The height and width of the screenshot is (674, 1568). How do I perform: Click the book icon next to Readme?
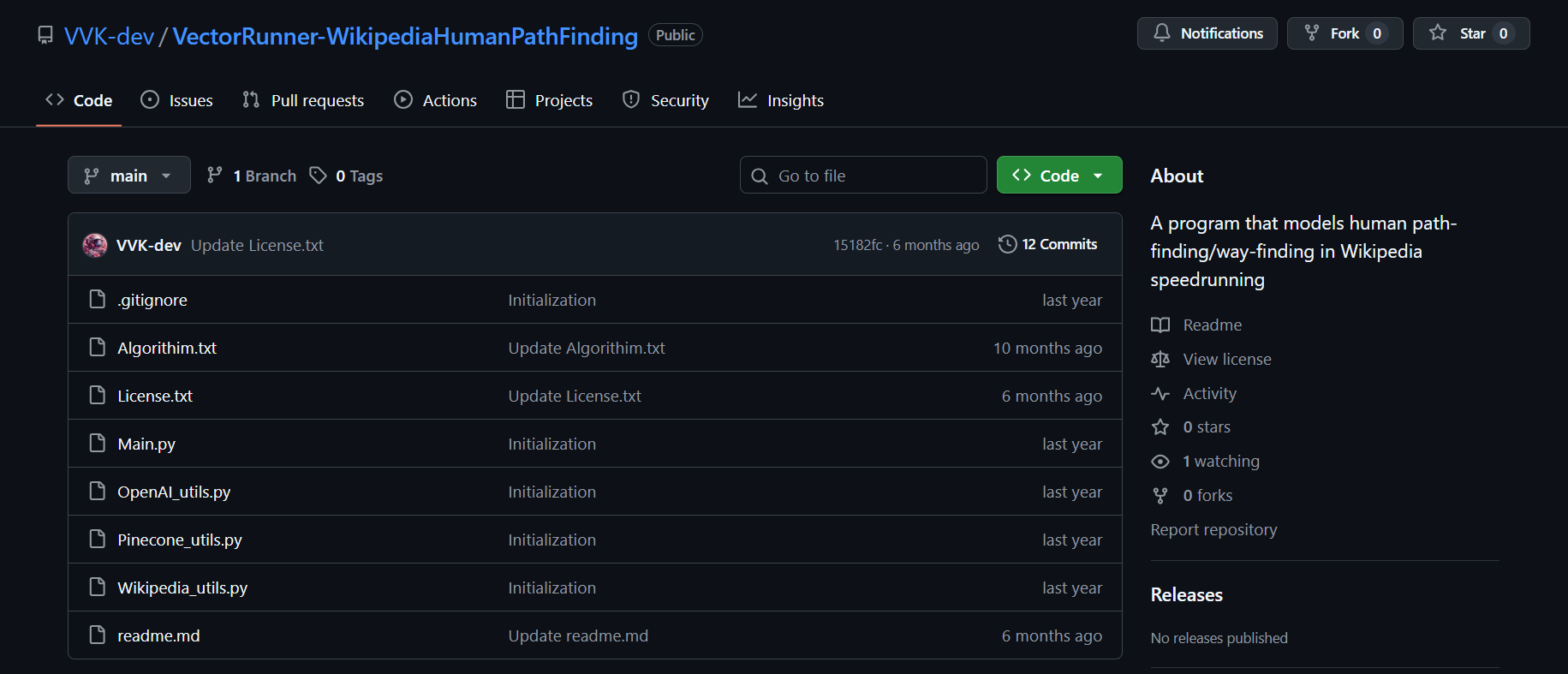[1160, 325]
